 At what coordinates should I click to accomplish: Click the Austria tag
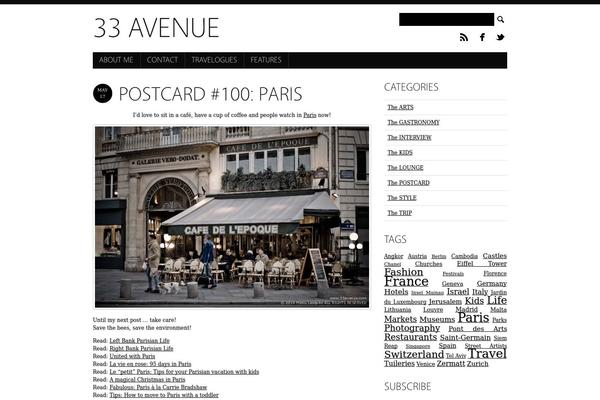[x=417, y=256]
